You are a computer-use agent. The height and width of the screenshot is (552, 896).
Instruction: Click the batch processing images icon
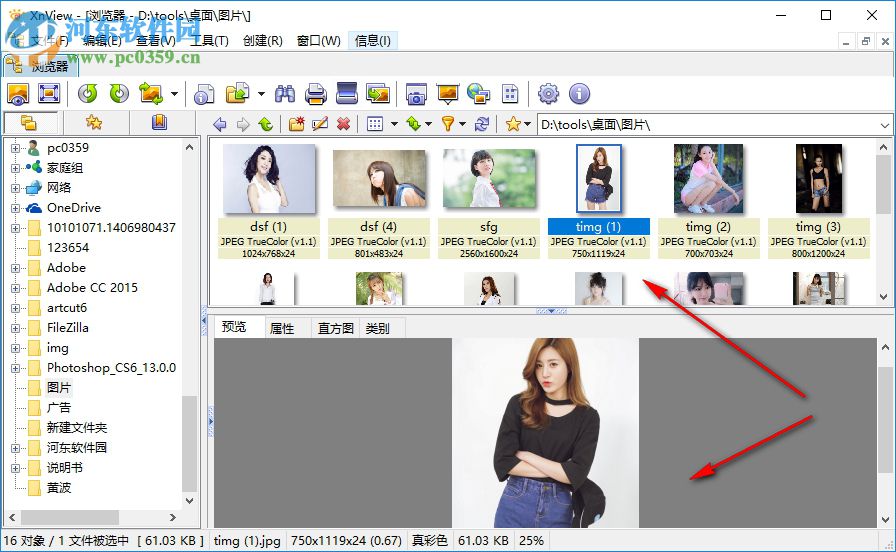(x=378, y=94)
